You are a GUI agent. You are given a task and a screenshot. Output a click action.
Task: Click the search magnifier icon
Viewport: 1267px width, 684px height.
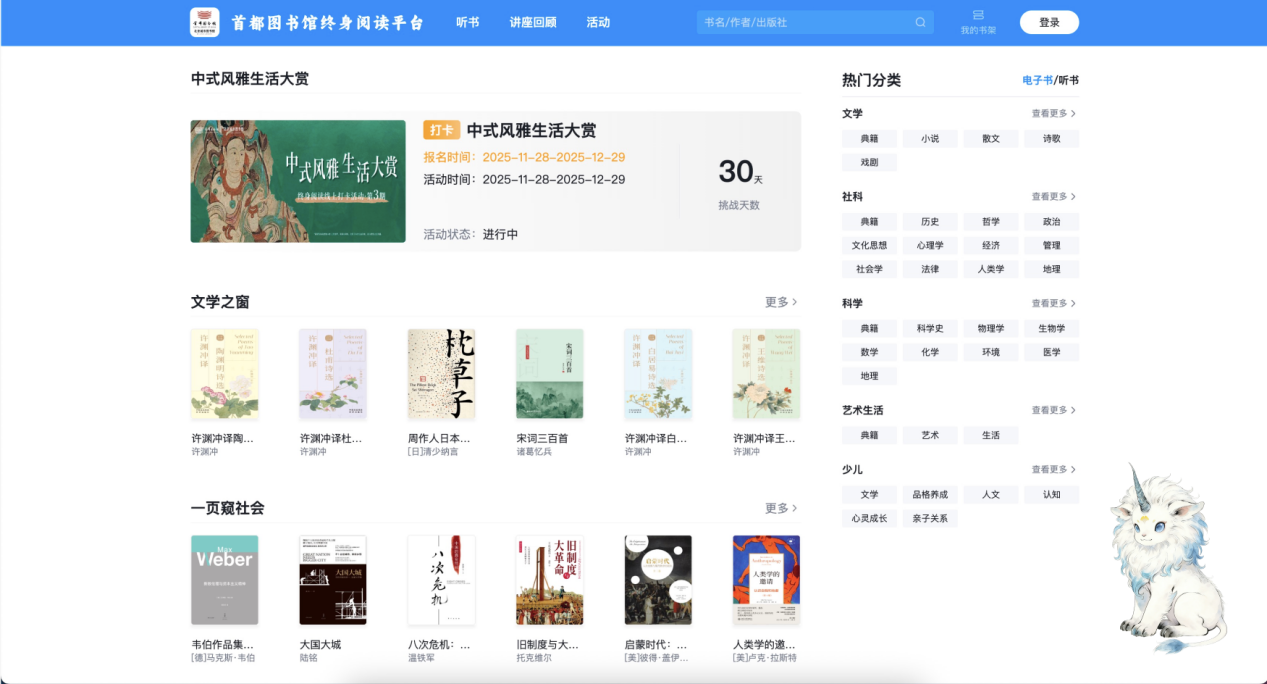(920, 22)
